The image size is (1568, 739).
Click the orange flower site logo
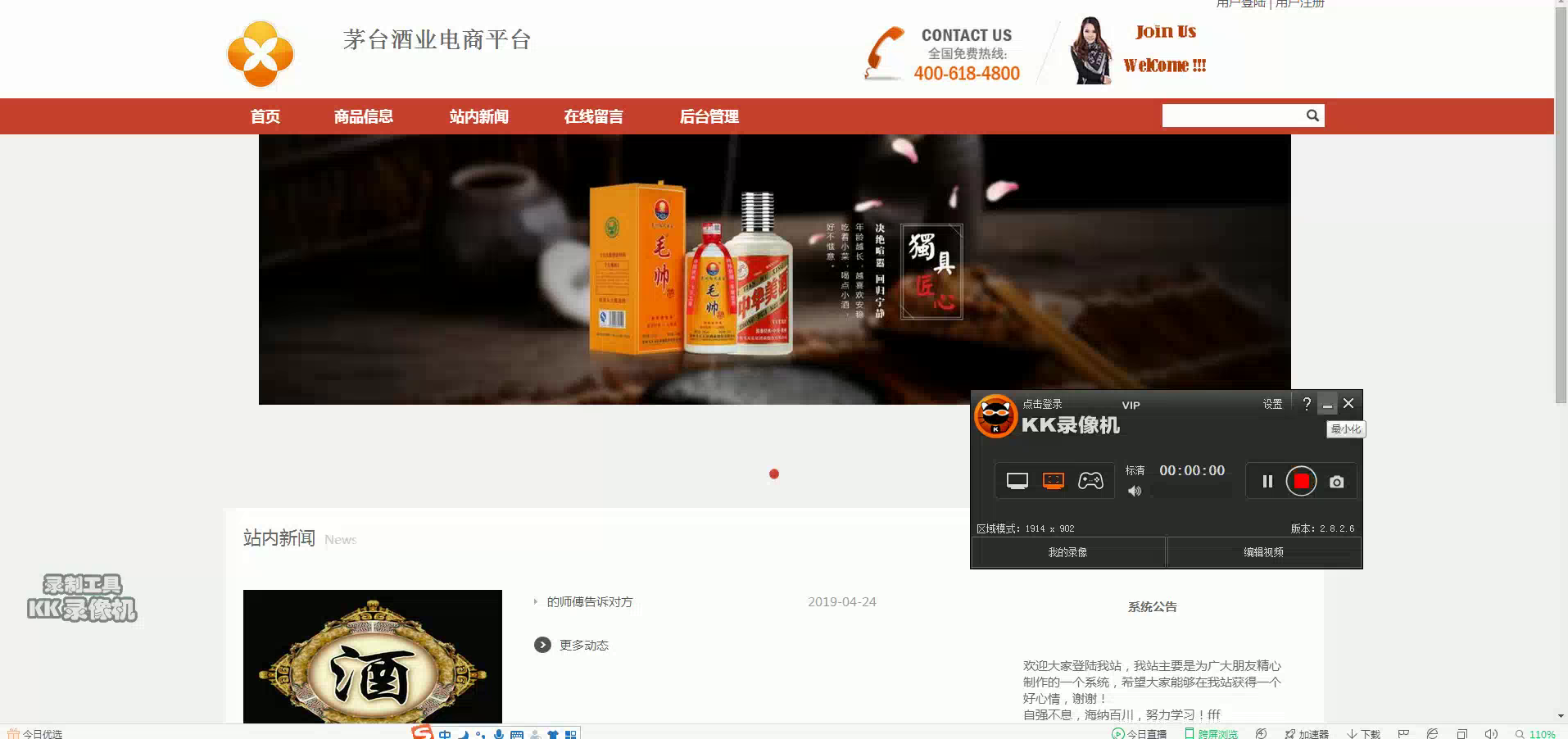click(260, 54)
